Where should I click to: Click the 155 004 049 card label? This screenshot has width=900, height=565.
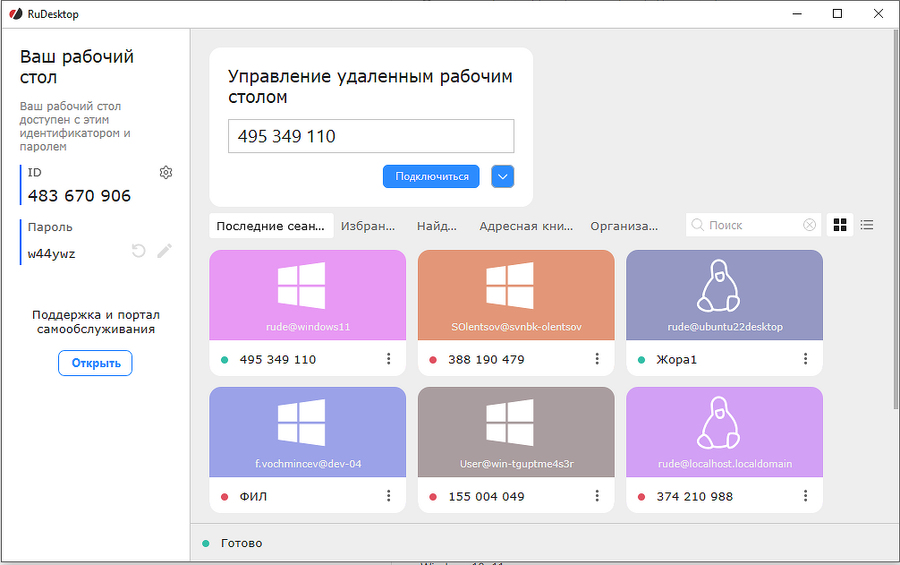[486, 497]
